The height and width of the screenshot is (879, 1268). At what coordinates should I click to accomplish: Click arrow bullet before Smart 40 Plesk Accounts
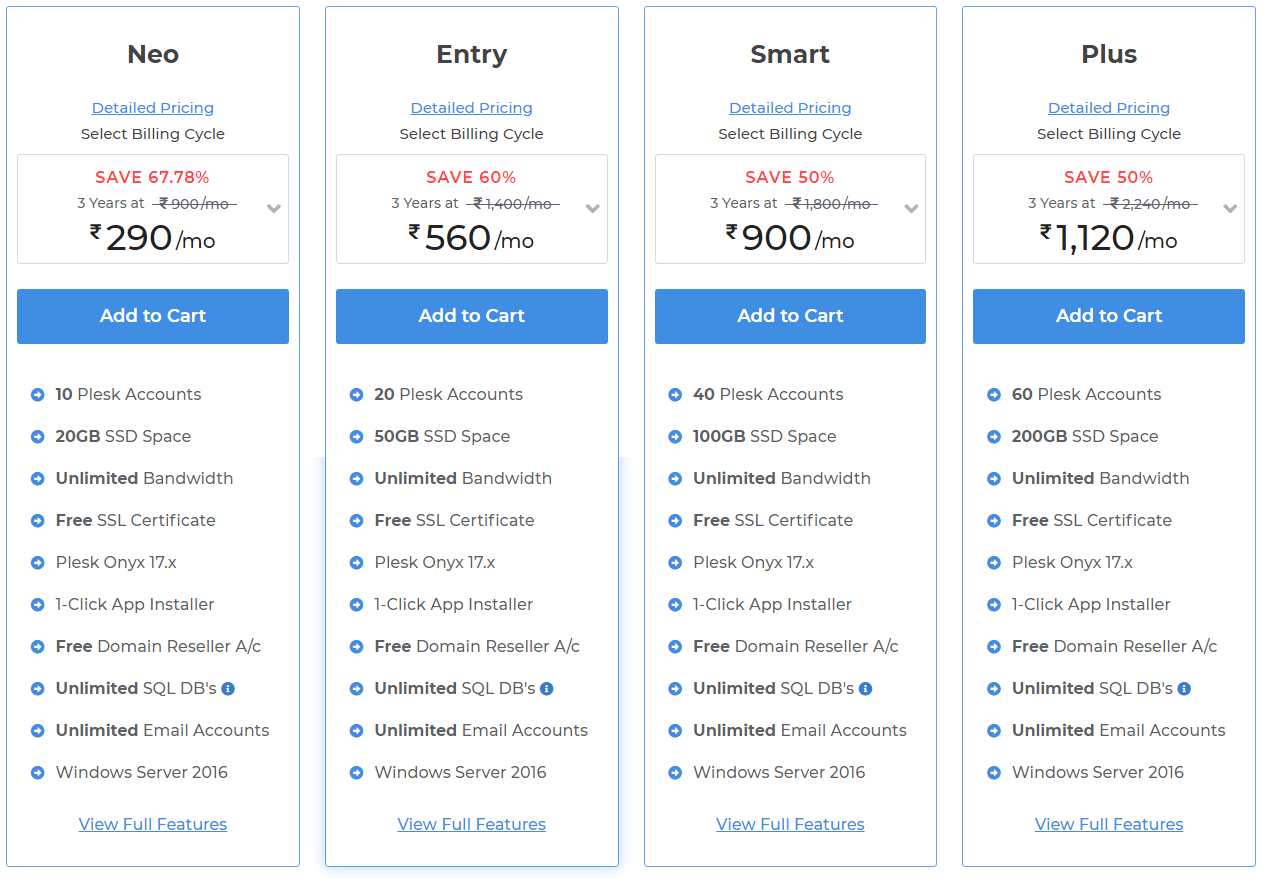pos(675,395)
